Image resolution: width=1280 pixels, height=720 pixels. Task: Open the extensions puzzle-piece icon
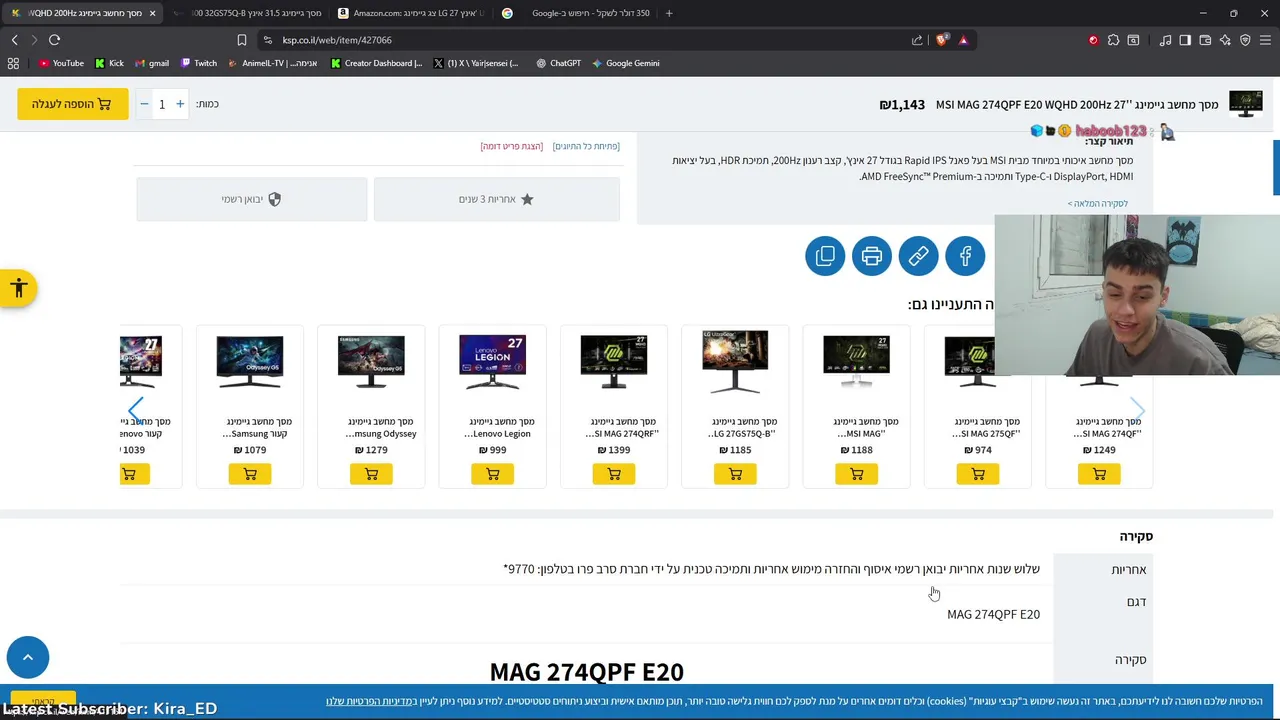(x=1113, y=40)
